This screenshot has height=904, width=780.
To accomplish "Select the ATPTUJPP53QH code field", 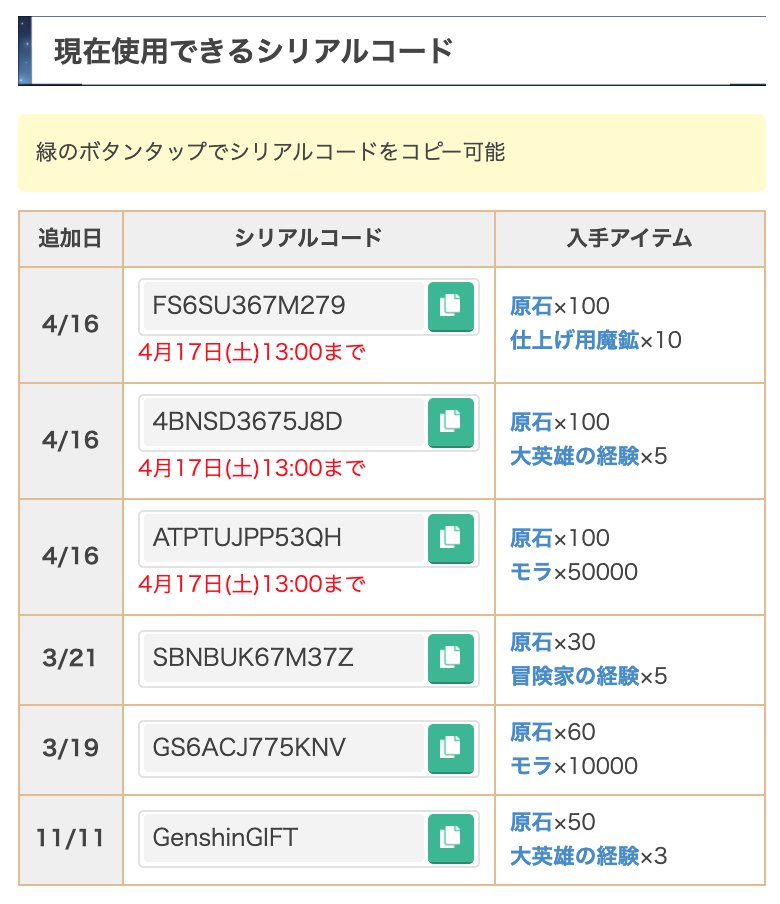I will pos(284,538).
